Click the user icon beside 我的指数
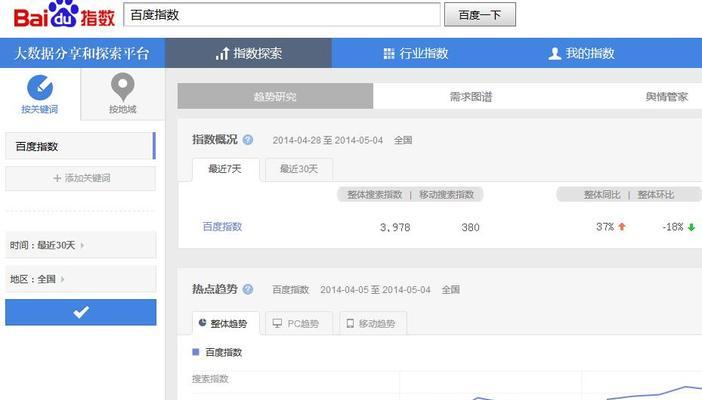702x400 pixels. (555, 54)
